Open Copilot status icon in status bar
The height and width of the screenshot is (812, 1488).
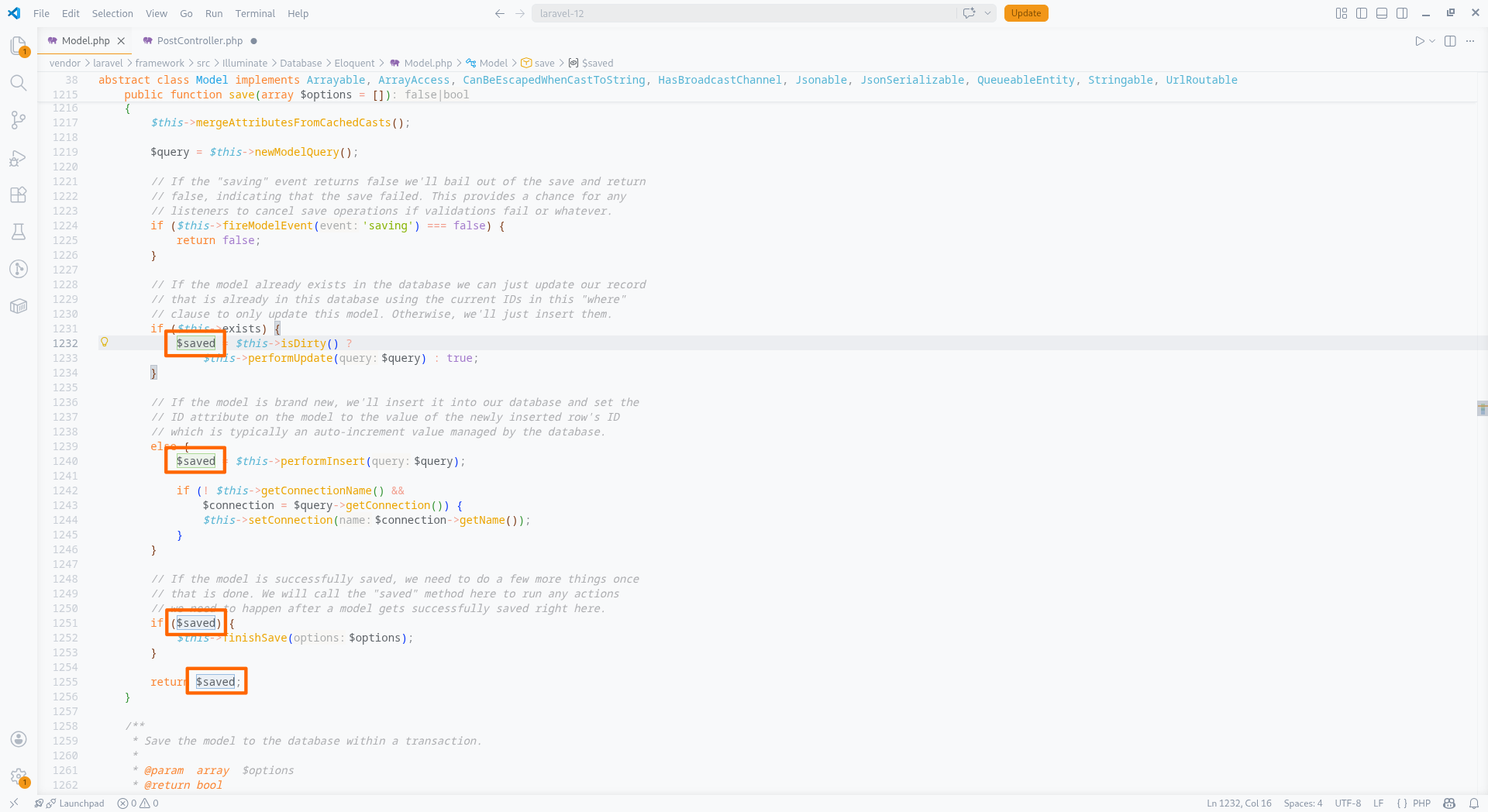click(x=1449, y=803)
